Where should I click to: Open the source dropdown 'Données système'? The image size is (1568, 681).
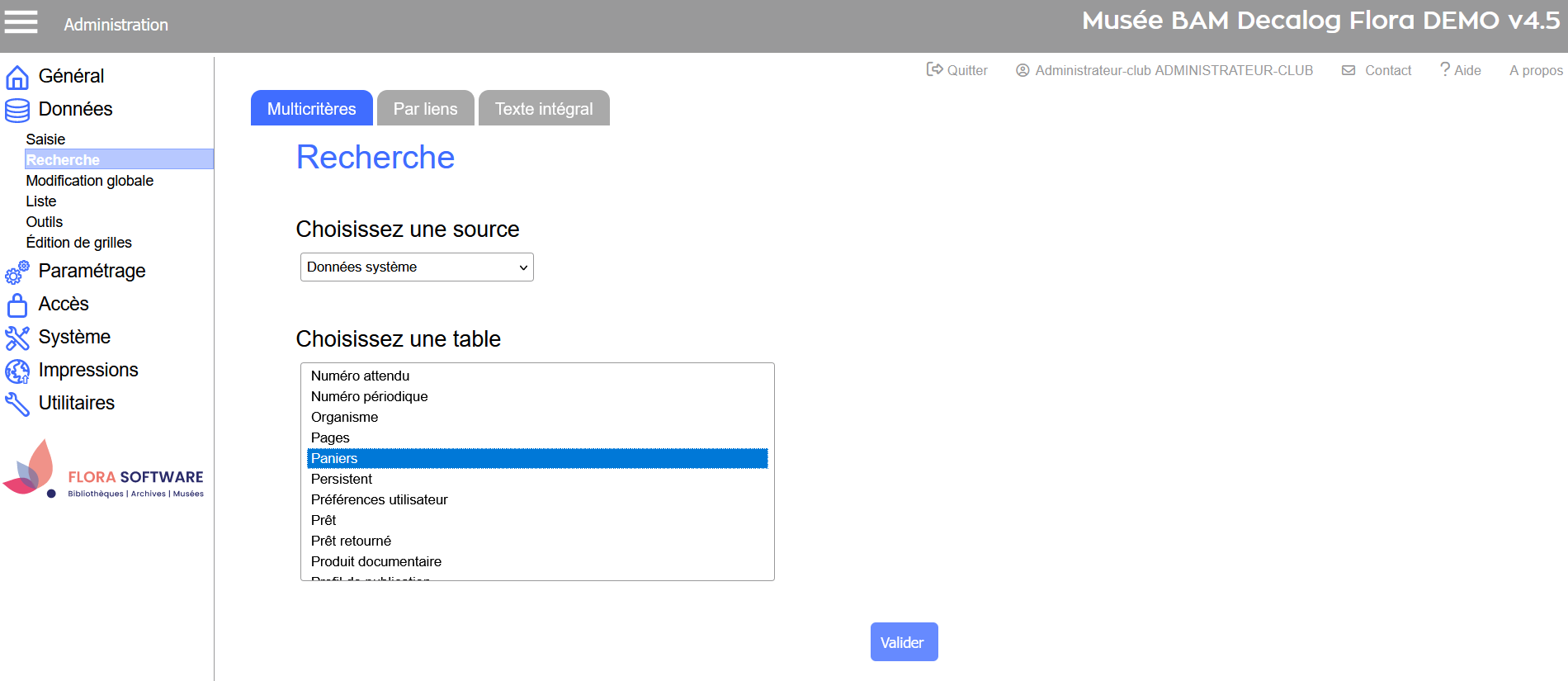(417, 267)
